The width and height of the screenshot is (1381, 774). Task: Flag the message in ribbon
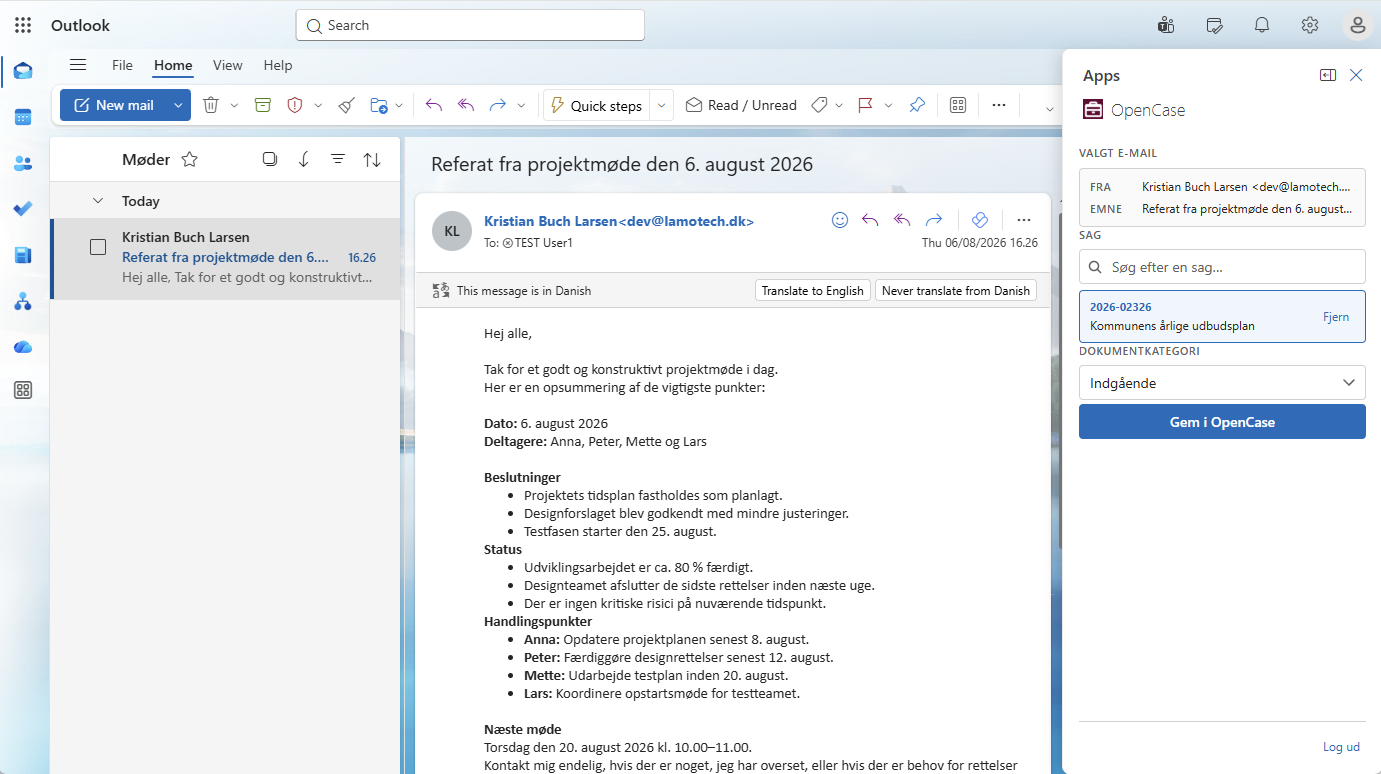pos(866,105)
